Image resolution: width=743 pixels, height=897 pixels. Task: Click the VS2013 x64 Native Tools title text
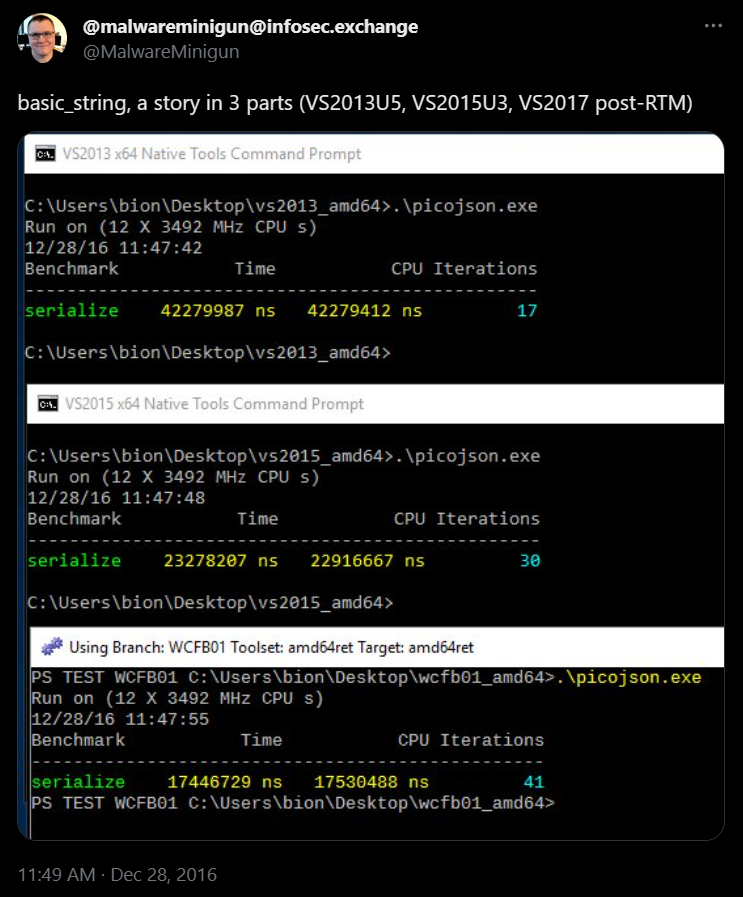tap(212, 154)
